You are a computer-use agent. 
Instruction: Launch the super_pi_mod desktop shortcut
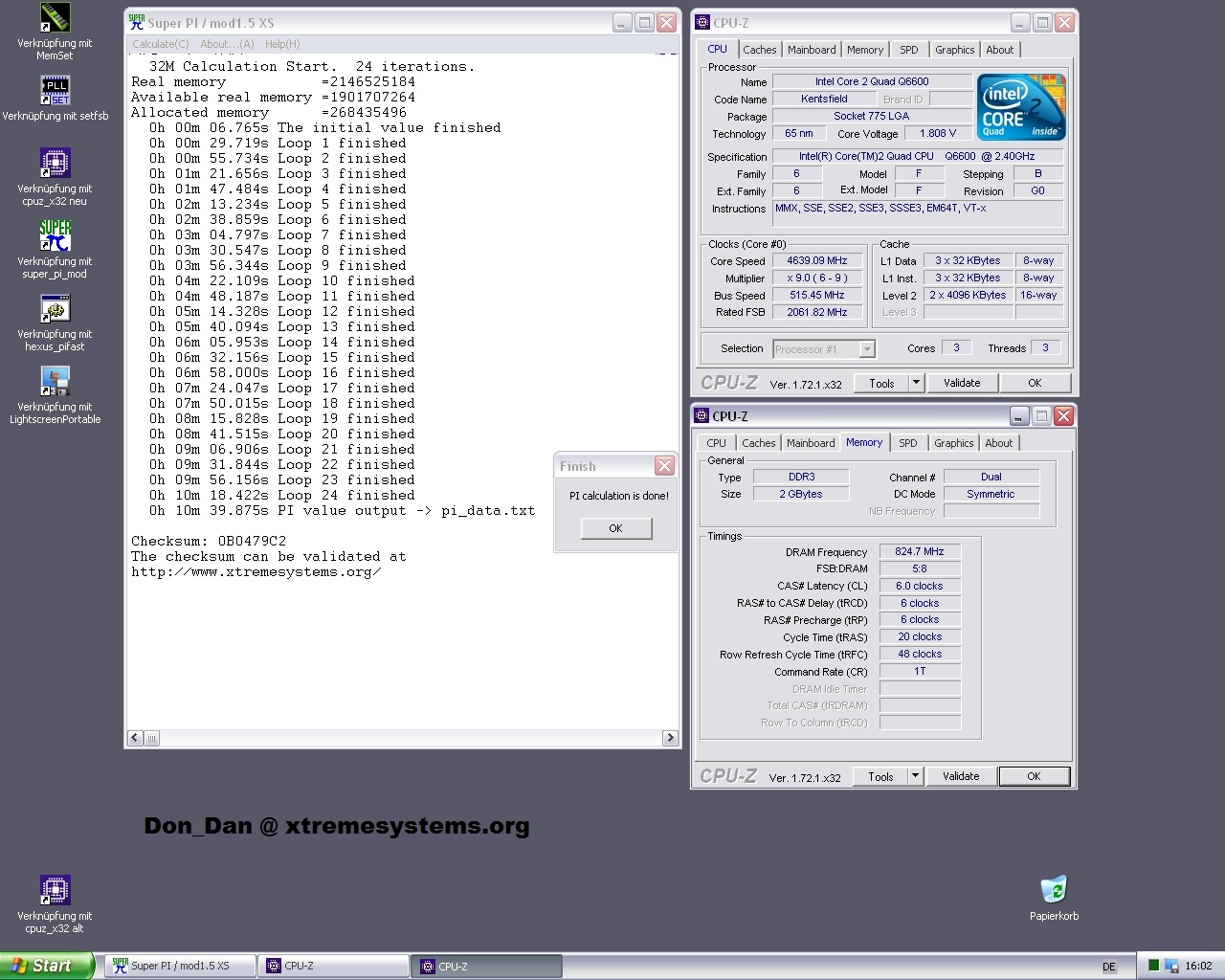tap(55, 236)
